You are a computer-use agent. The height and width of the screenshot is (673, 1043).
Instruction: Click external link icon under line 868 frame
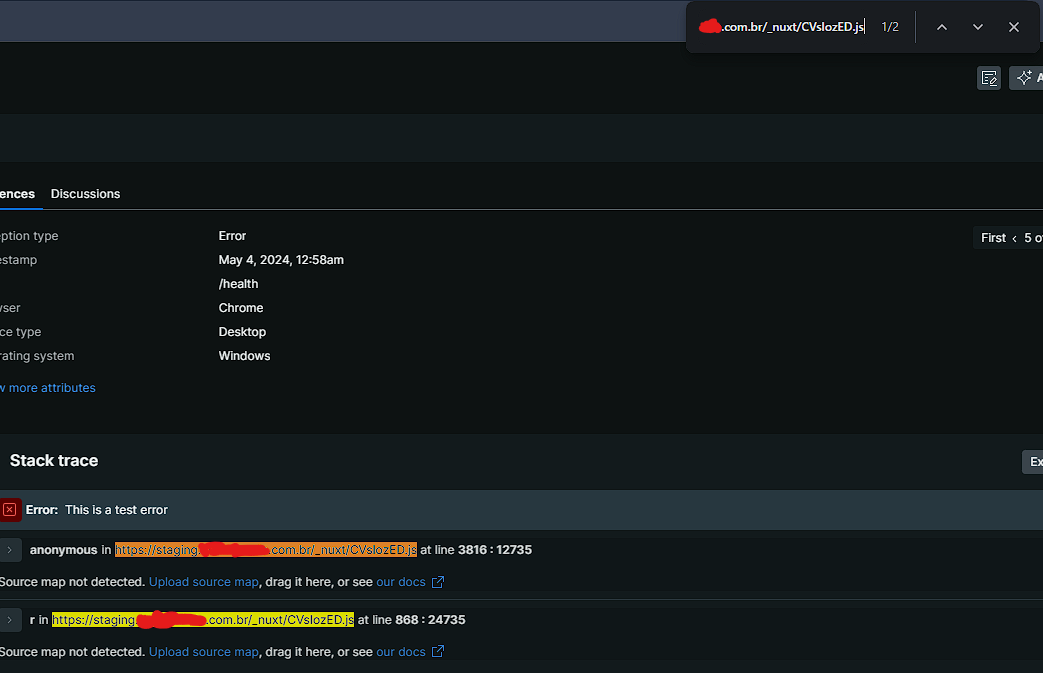pos(438,652)
